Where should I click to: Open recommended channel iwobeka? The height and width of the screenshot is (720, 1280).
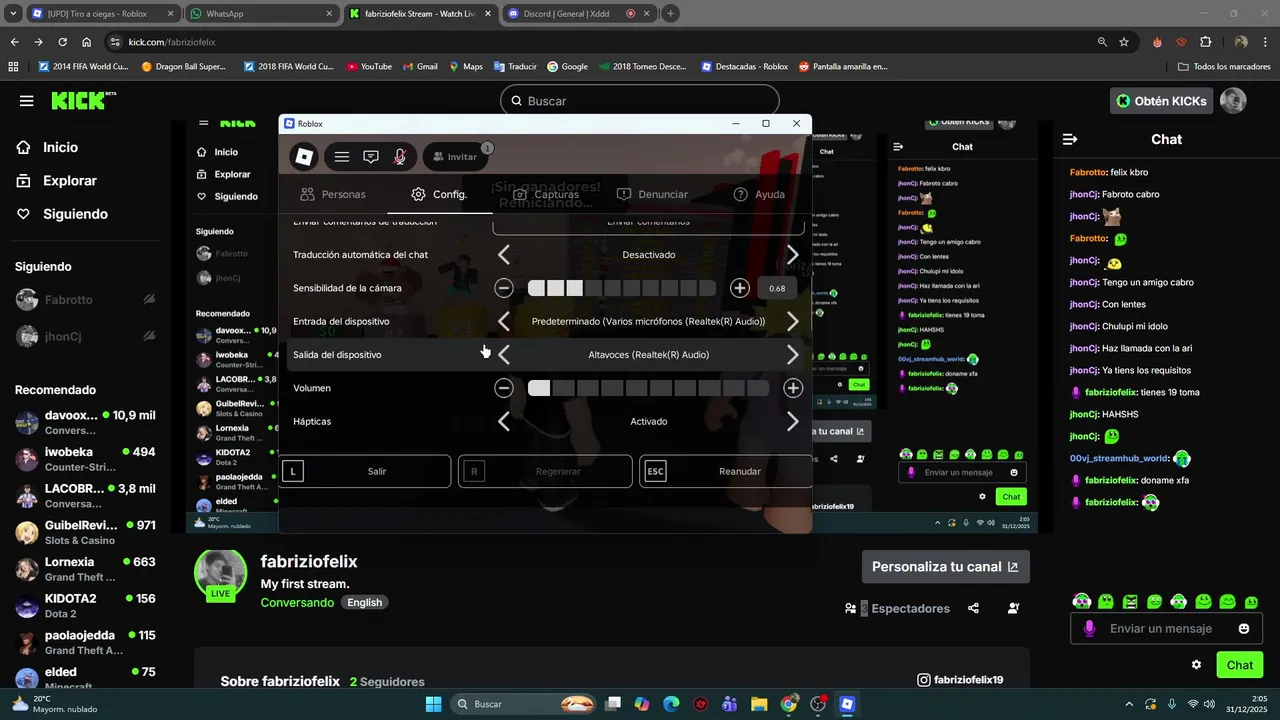(85, 459)
